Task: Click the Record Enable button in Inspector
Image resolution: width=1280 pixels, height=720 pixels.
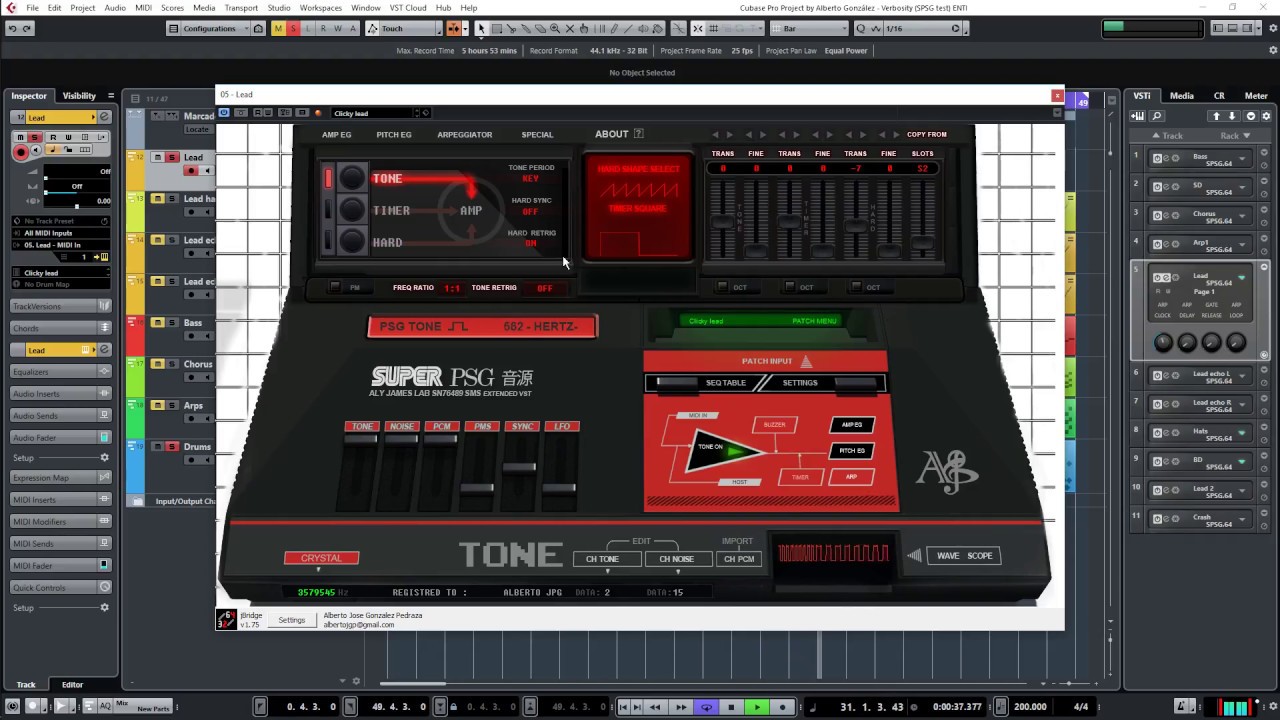Action: (x=20, y=152)
